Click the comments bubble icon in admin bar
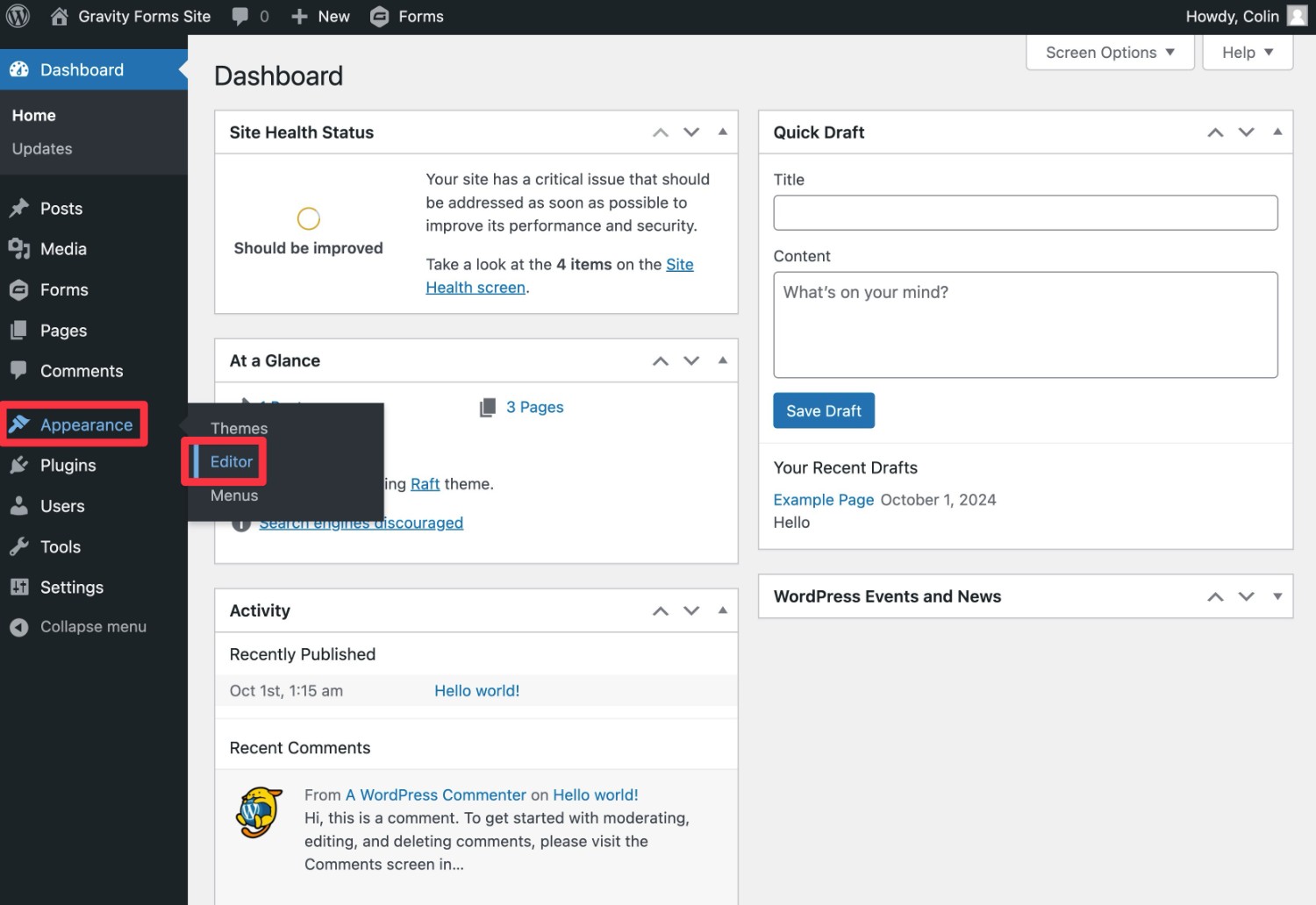The width and height of the screenshot is (1316, 905). 240,17
